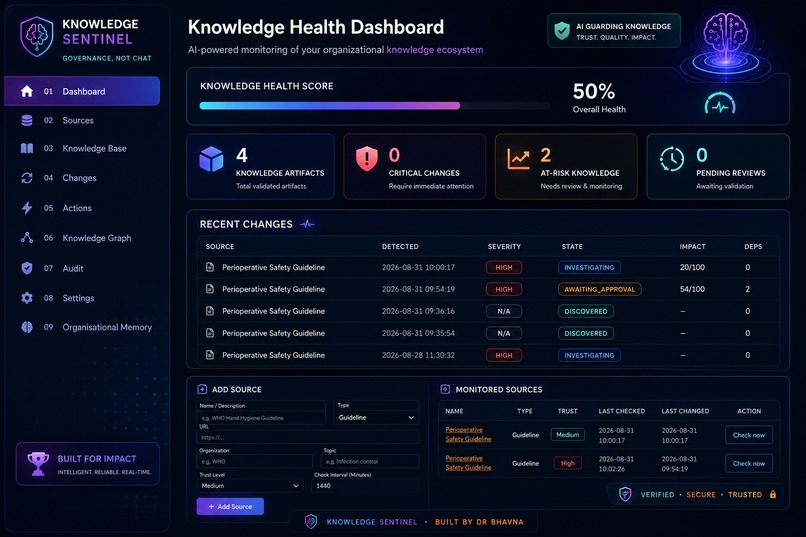This screenshot has height=537, width=806.
Task: Click the High trust badge in Monitored Sources
Action: (567, 463)
